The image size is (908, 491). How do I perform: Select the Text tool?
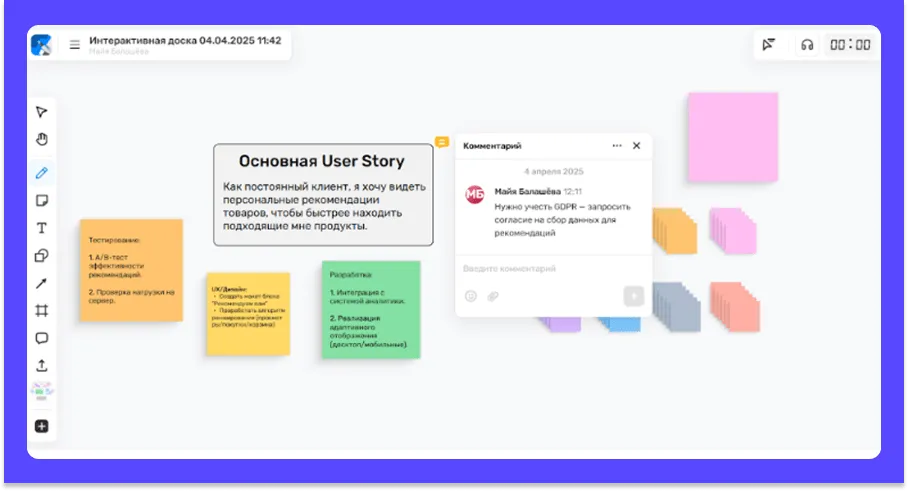point(42,228)
